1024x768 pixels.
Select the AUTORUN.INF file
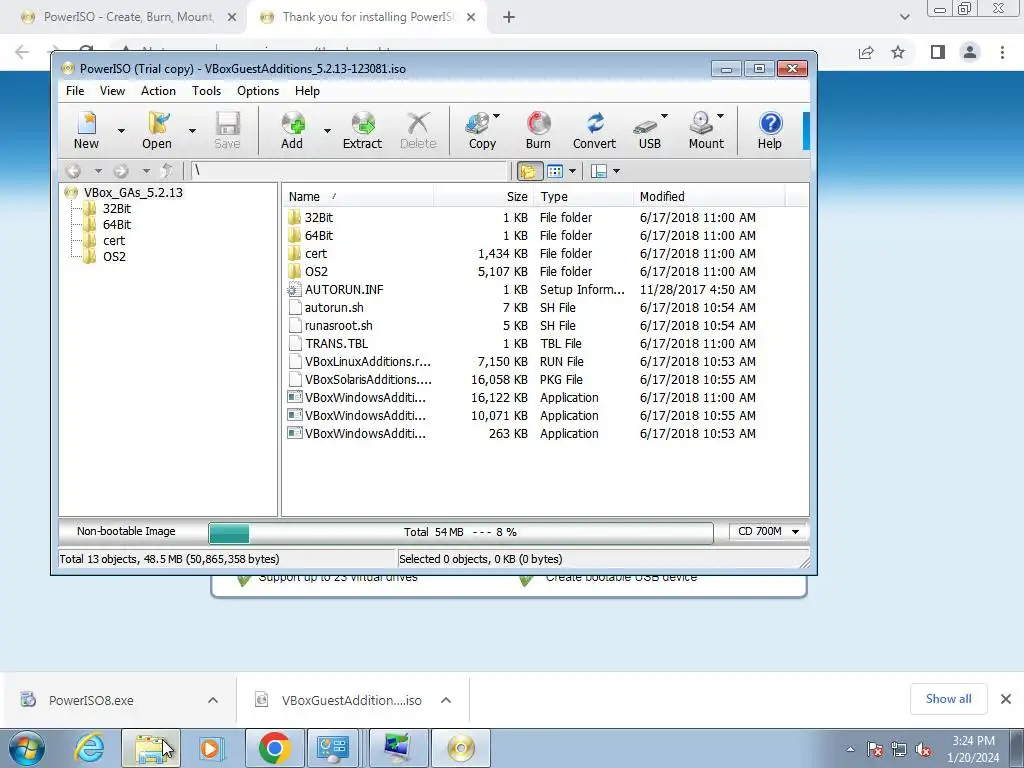pos(344,289)
